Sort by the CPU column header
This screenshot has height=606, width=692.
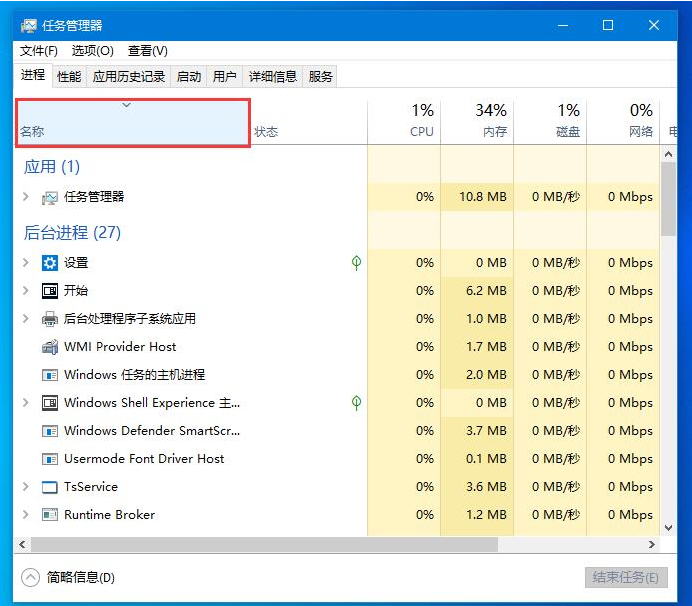(x=405, y=120)
